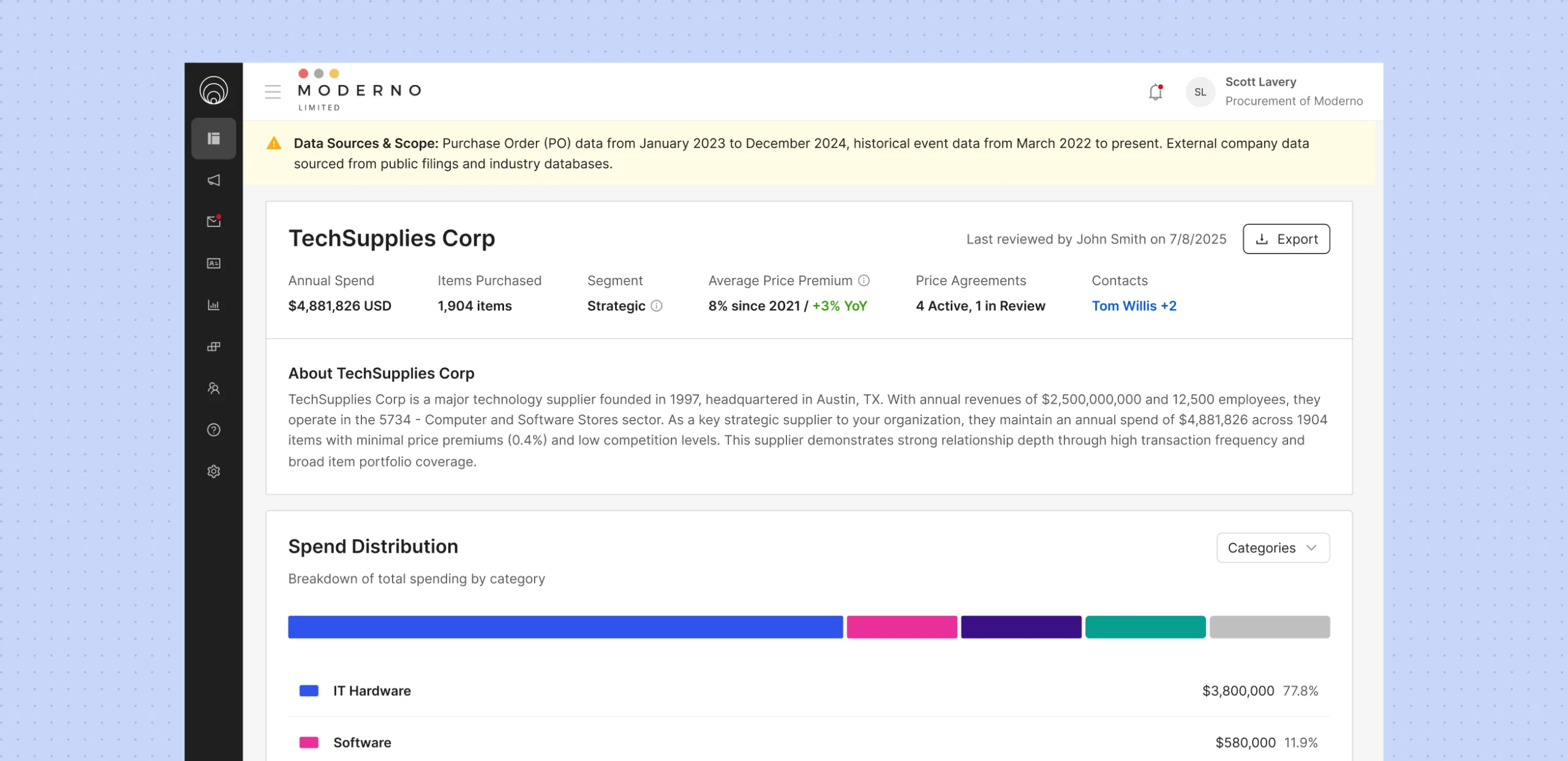Click the Scott Lavery profile name
The image size is (1568, 761).
click(1261, 81)
